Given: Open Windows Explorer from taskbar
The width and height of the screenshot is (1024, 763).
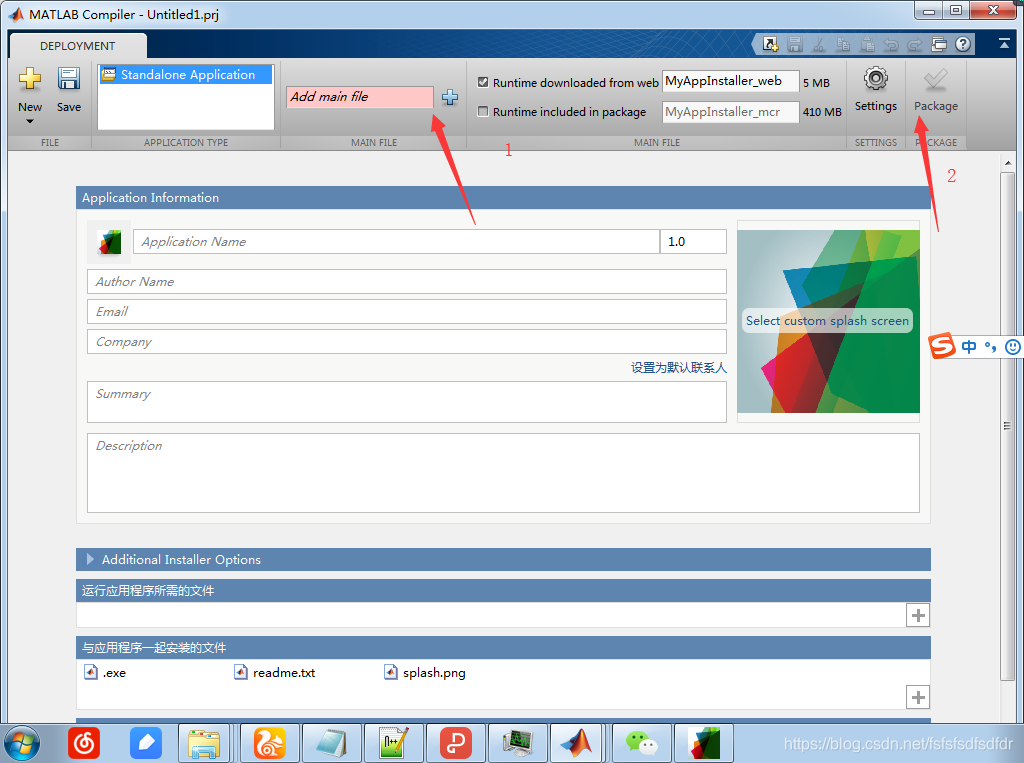Looking at the screenshot, I should [204, 743].
